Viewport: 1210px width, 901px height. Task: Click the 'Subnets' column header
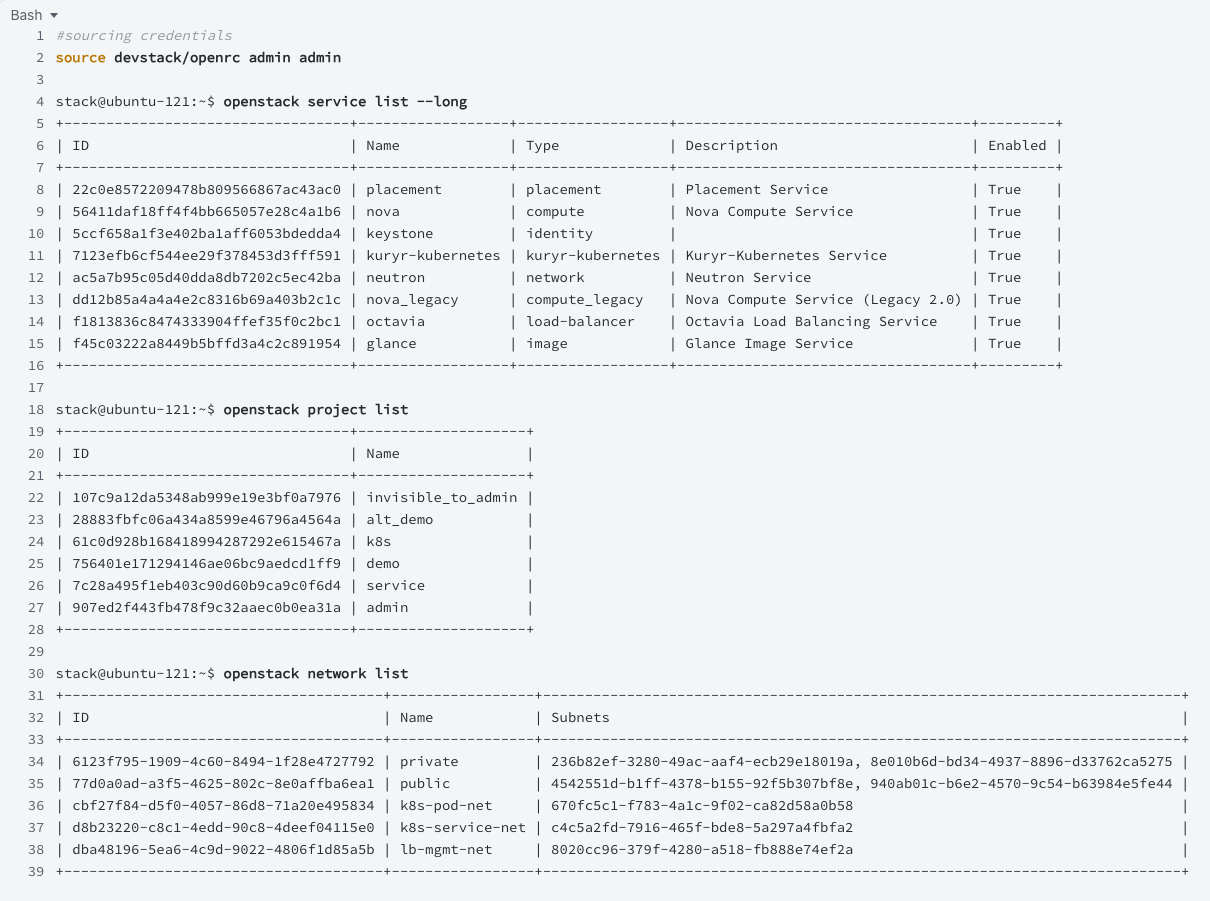[x=580, y=718]
